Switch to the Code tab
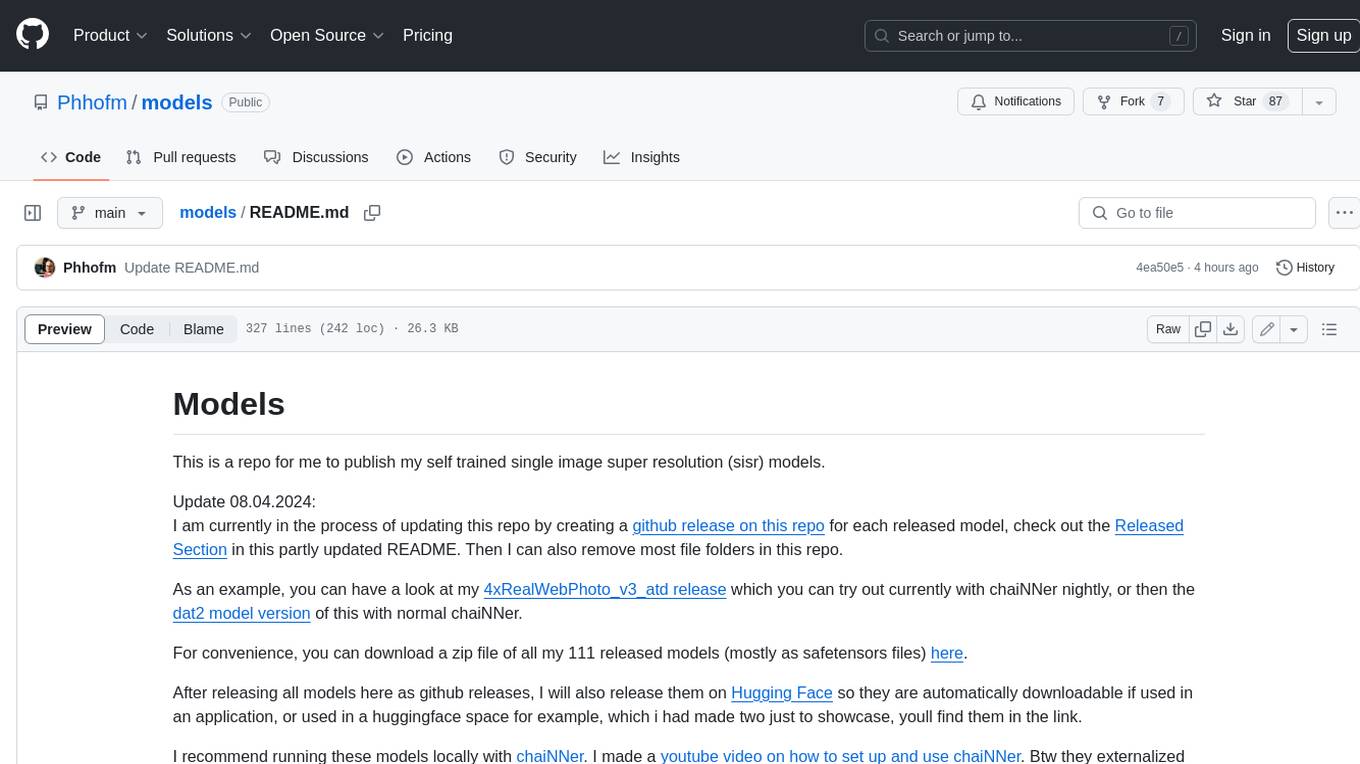1360x764 pixels. click(x=71, y=157)
